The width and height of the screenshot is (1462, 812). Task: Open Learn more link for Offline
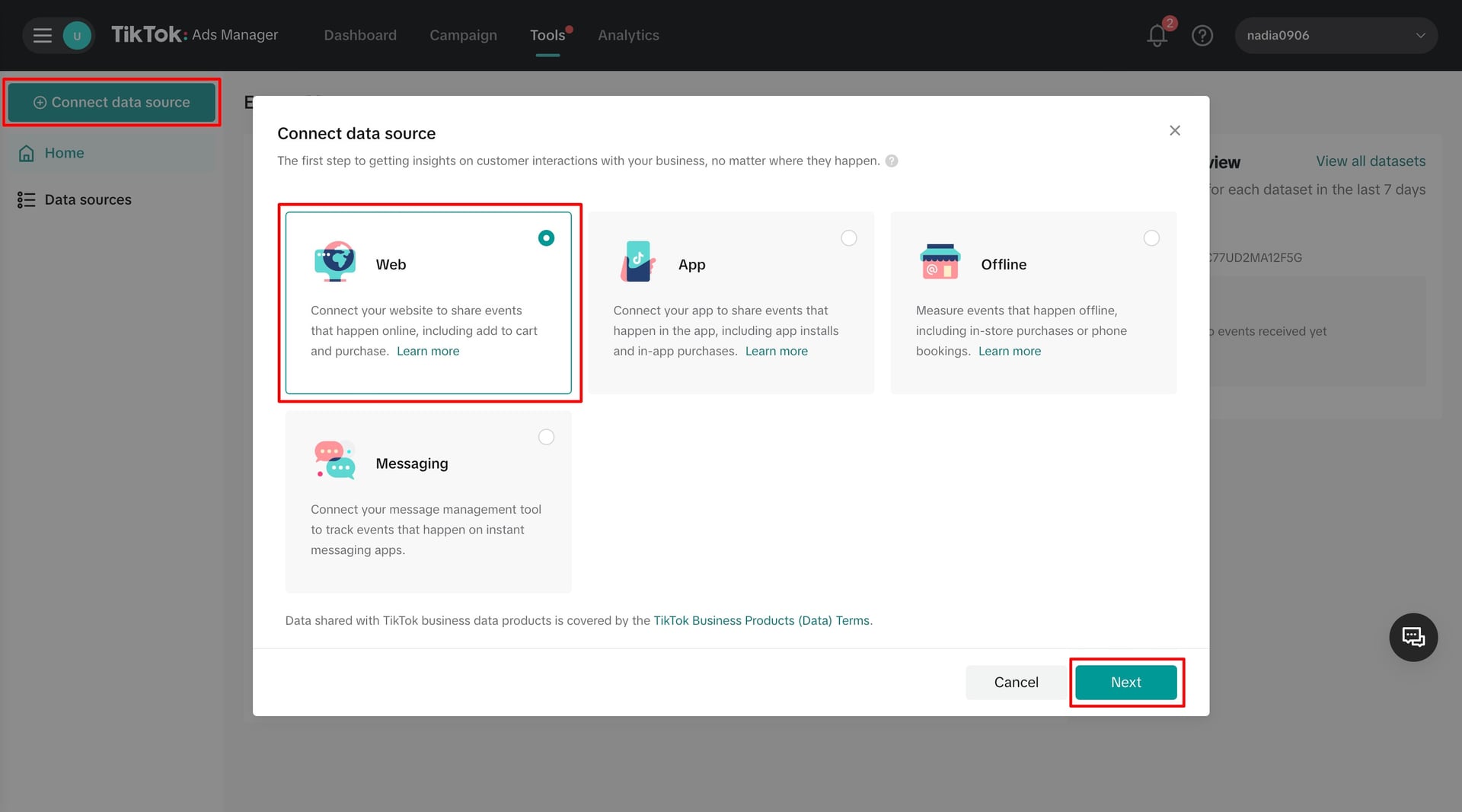[1010, 352]
